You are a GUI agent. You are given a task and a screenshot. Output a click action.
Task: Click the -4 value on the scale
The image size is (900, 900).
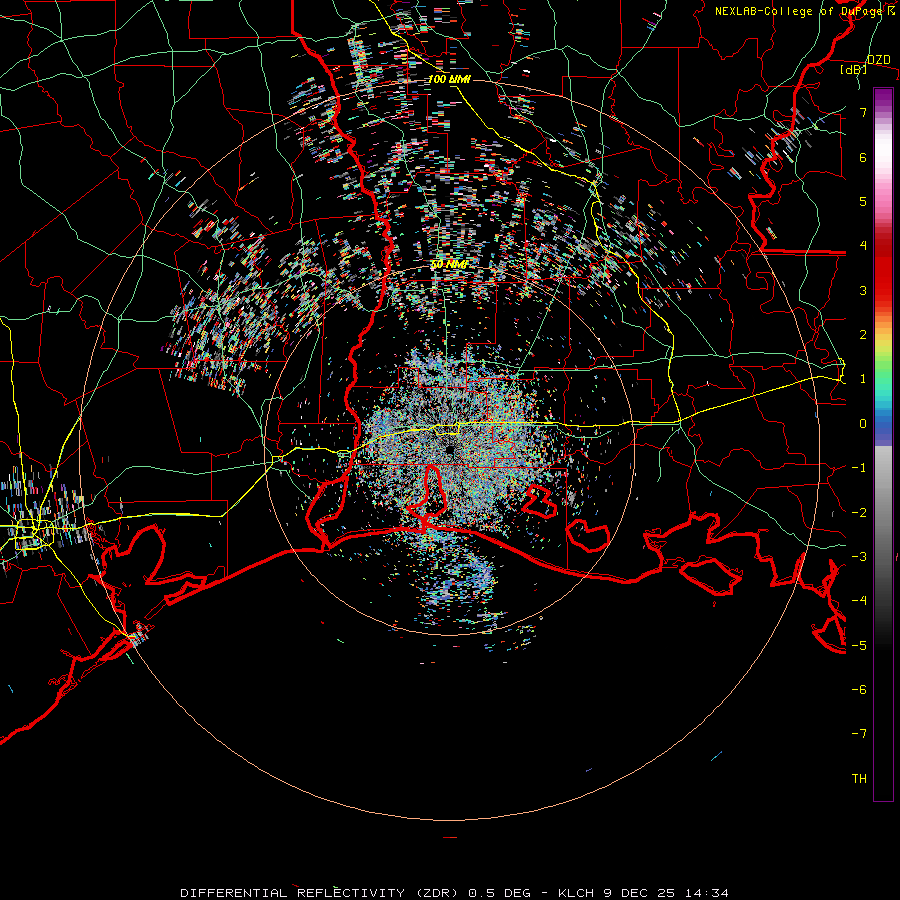click(859, 601)
